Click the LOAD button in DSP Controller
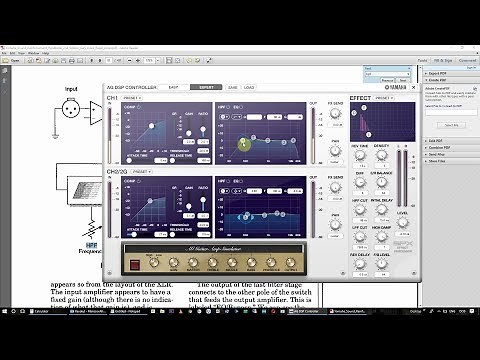Image resolution: width=480 pixels, height=360 pixels. (249, 87)
